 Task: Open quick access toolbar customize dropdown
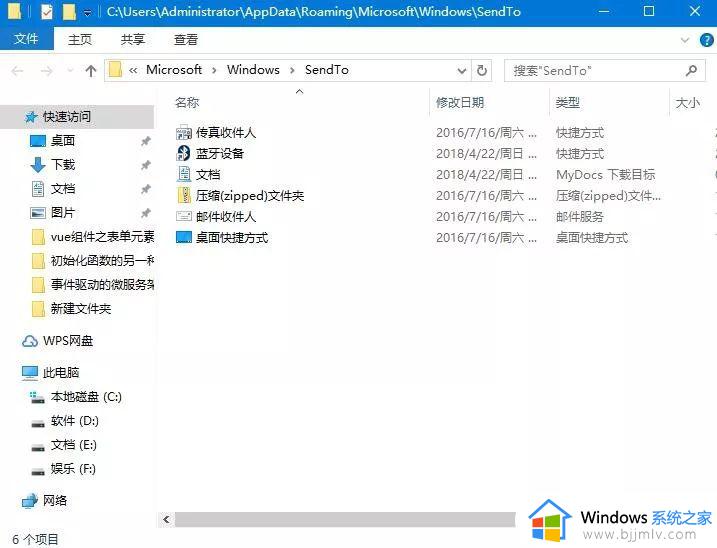point(87,13)
